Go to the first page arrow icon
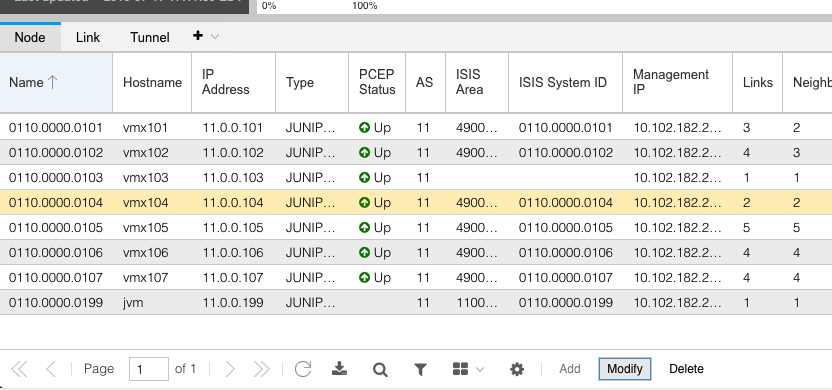The image size is (832, 390). point(20,369)
